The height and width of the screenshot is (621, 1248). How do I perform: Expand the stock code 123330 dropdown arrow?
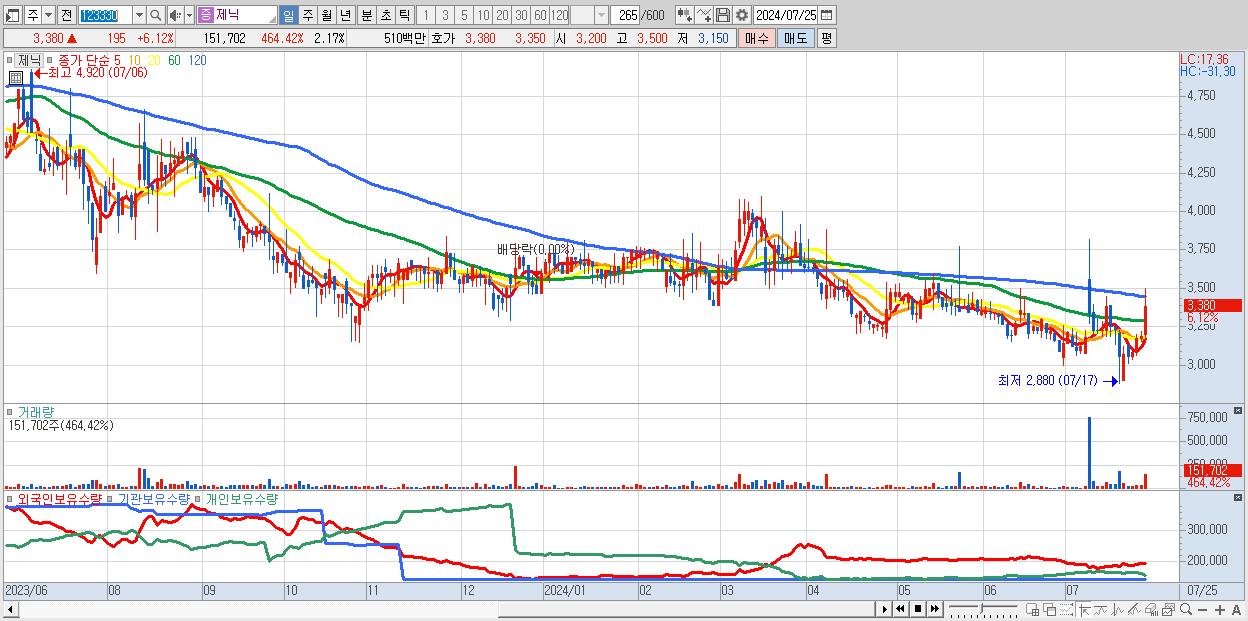pos(139,15)
